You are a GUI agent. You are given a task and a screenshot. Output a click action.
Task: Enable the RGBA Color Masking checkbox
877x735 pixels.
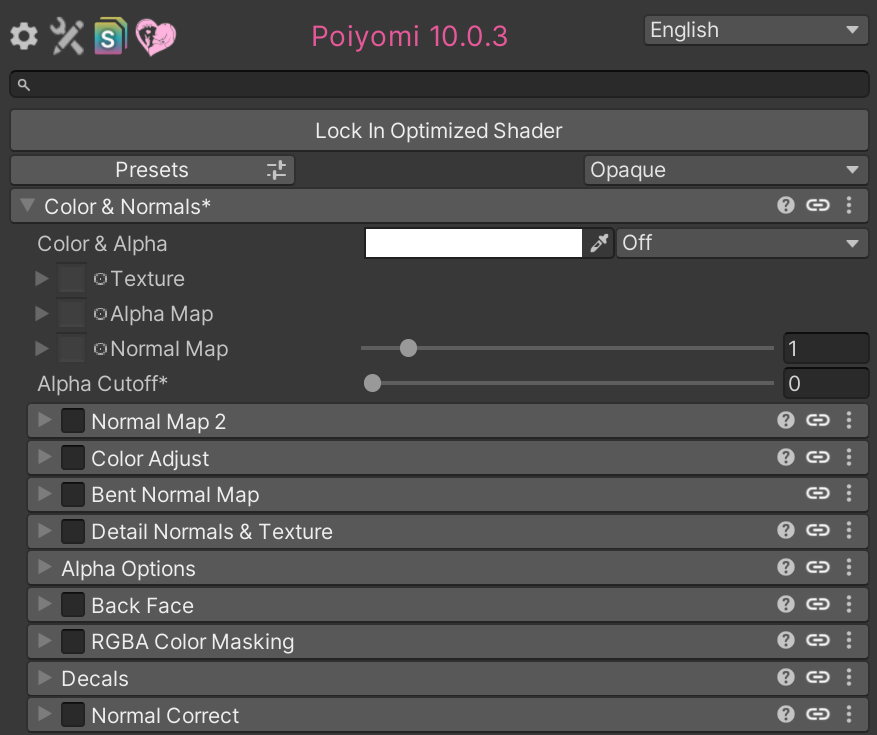click(73, 641)
